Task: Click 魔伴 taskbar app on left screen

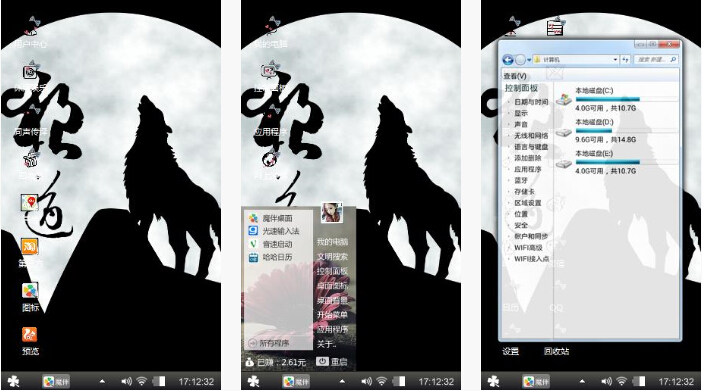Action: [x=56, y=382]
